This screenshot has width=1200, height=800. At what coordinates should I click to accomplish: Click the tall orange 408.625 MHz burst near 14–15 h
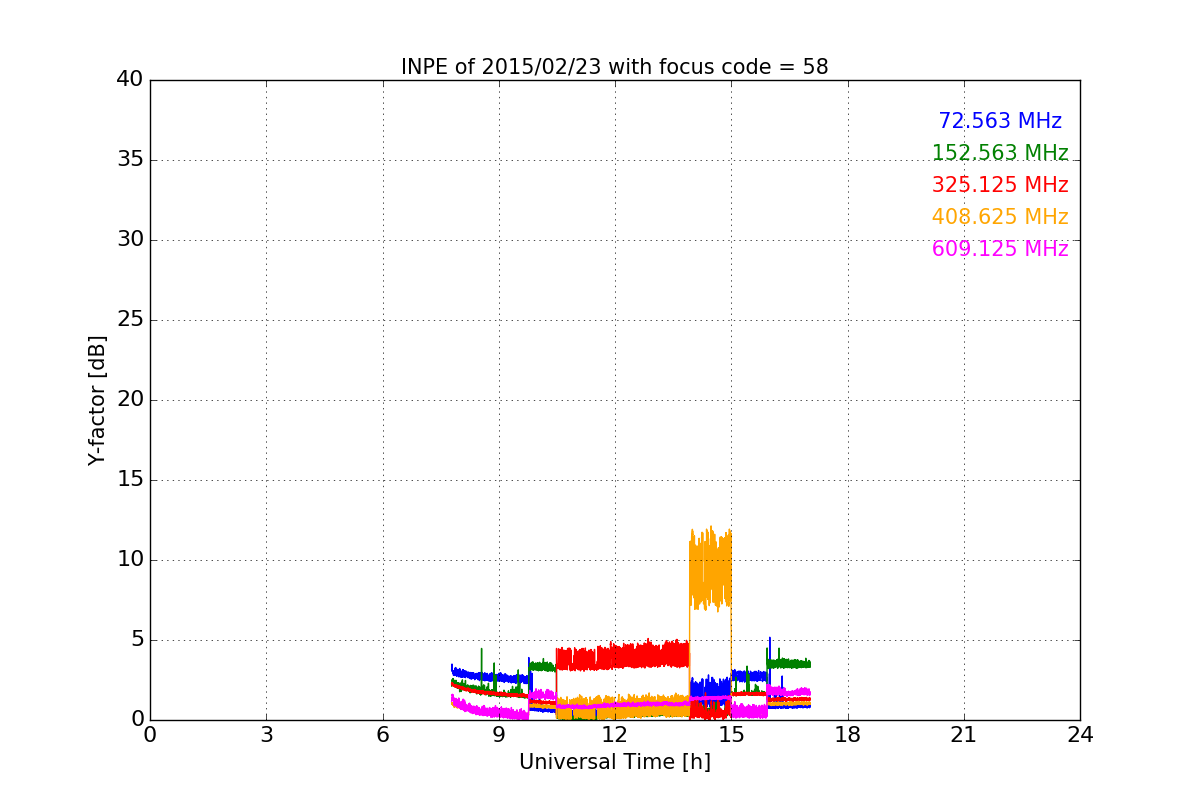click(x=710, y=570)
